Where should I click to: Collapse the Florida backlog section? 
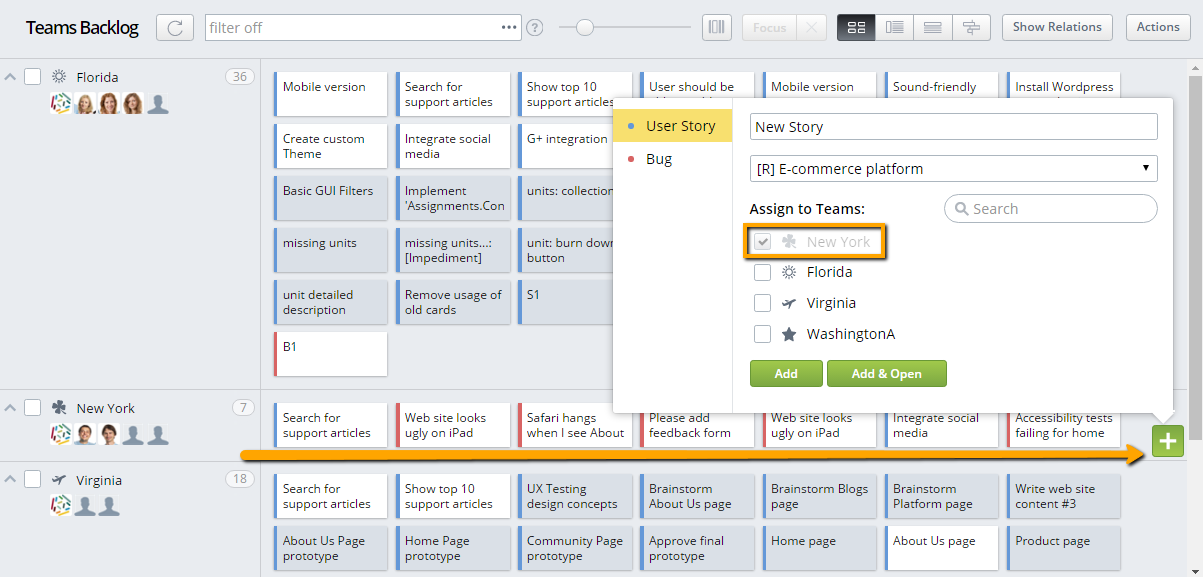click(9, 76)
